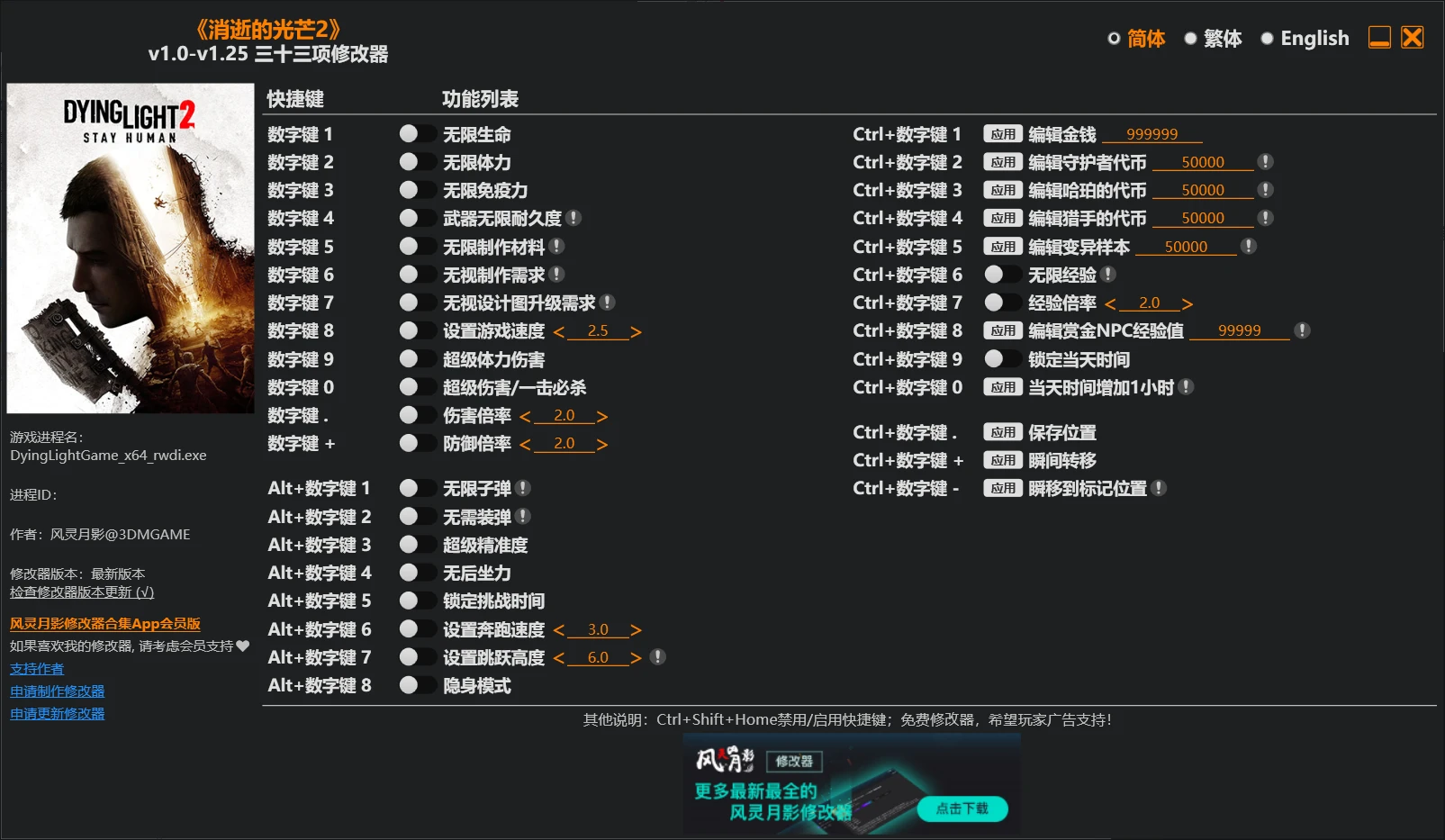The width and height of the screenshot is (1445, 840).
Task: Open the 支持作者 link
Action: click(35, 669)
